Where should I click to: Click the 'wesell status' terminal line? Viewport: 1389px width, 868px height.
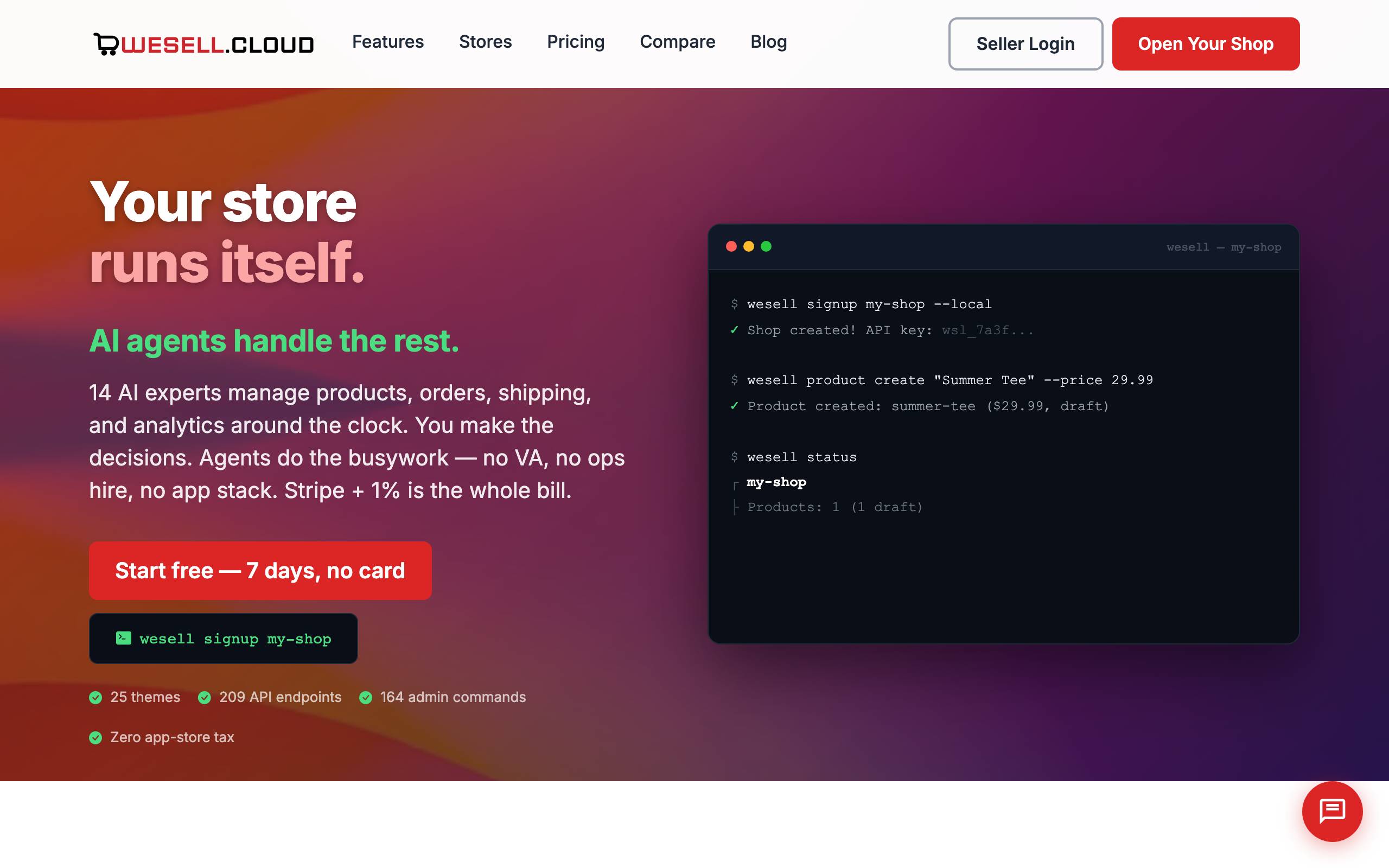(794, 457)
